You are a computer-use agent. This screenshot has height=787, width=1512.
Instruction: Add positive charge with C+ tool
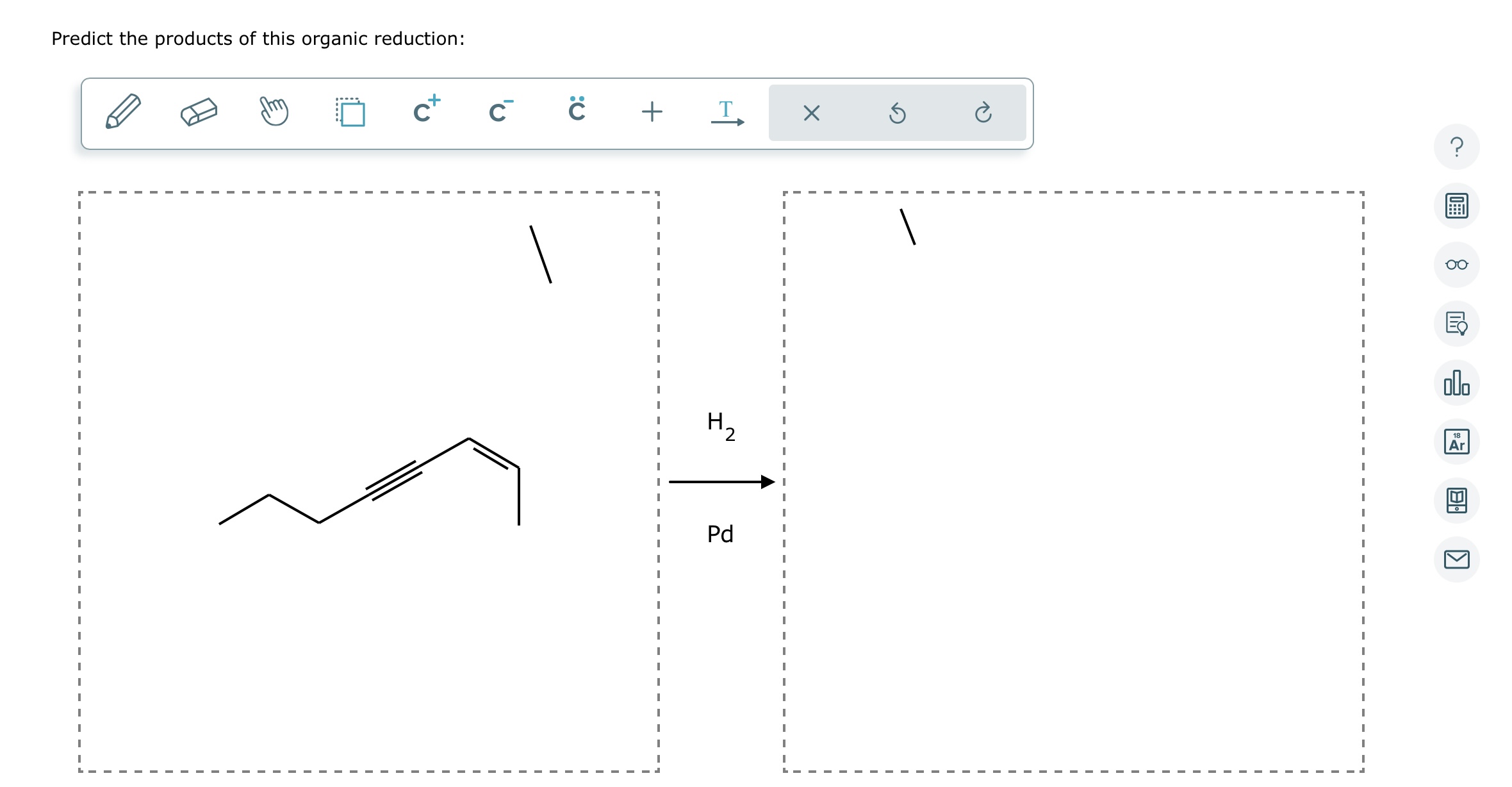[426, 110]
